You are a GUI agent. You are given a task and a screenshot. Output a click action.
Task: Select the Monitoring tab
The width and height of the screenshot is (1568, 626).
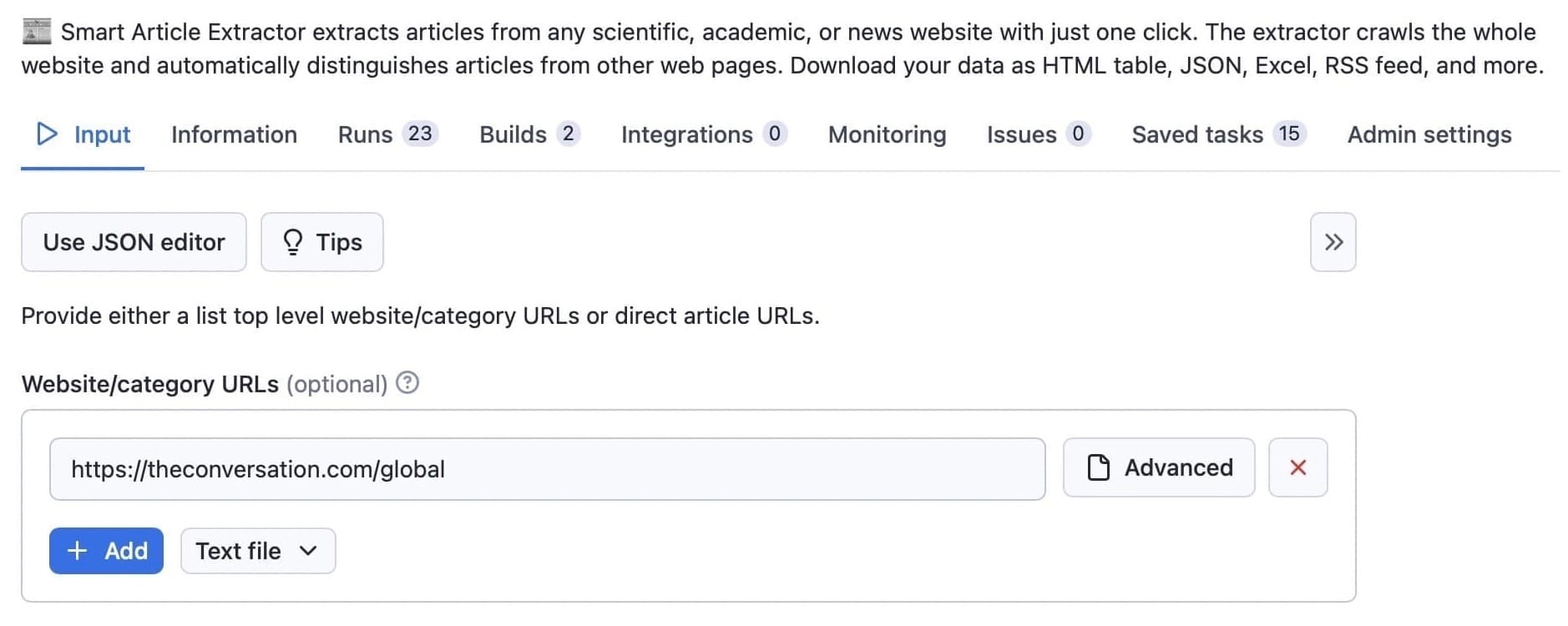(886, 134)
